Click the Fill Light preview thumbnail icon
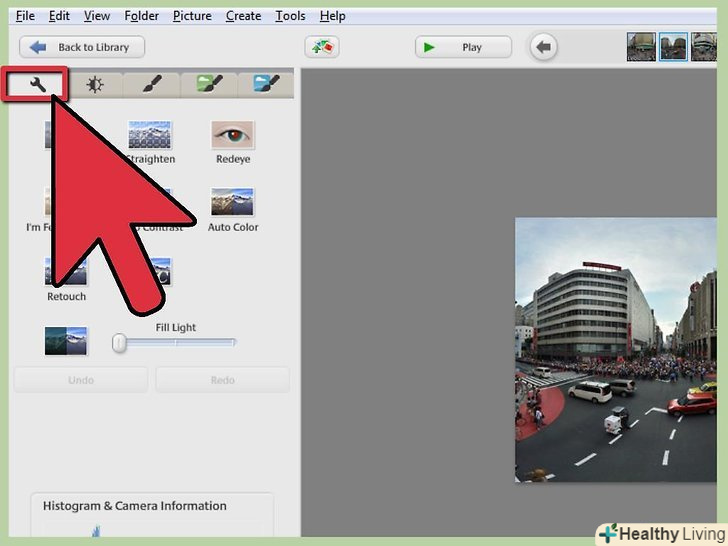Screen dimensions: 728x546 [x=66, y=341]
